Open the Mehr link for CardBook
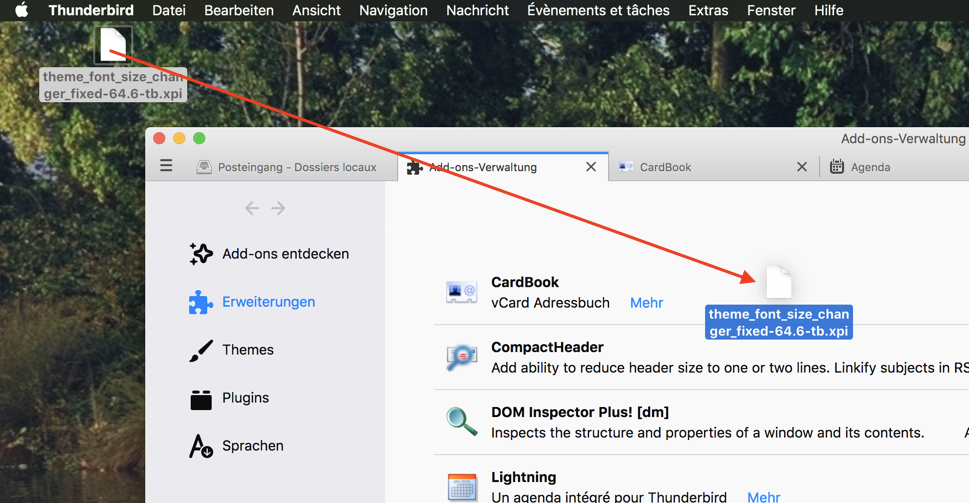Image resolution: width=969 pixels, height=503 pixels. (x=646, y=303)
